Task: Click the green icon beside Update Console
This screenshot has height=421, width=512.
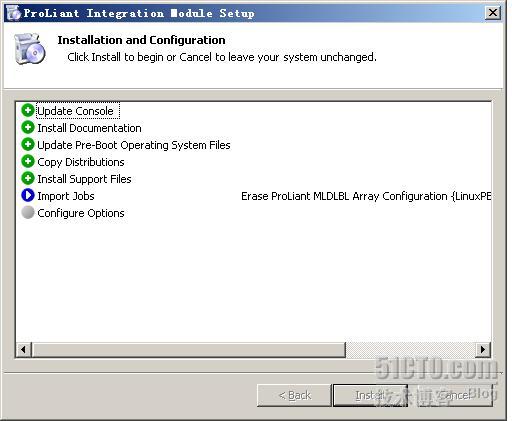Action: point(28,110)
